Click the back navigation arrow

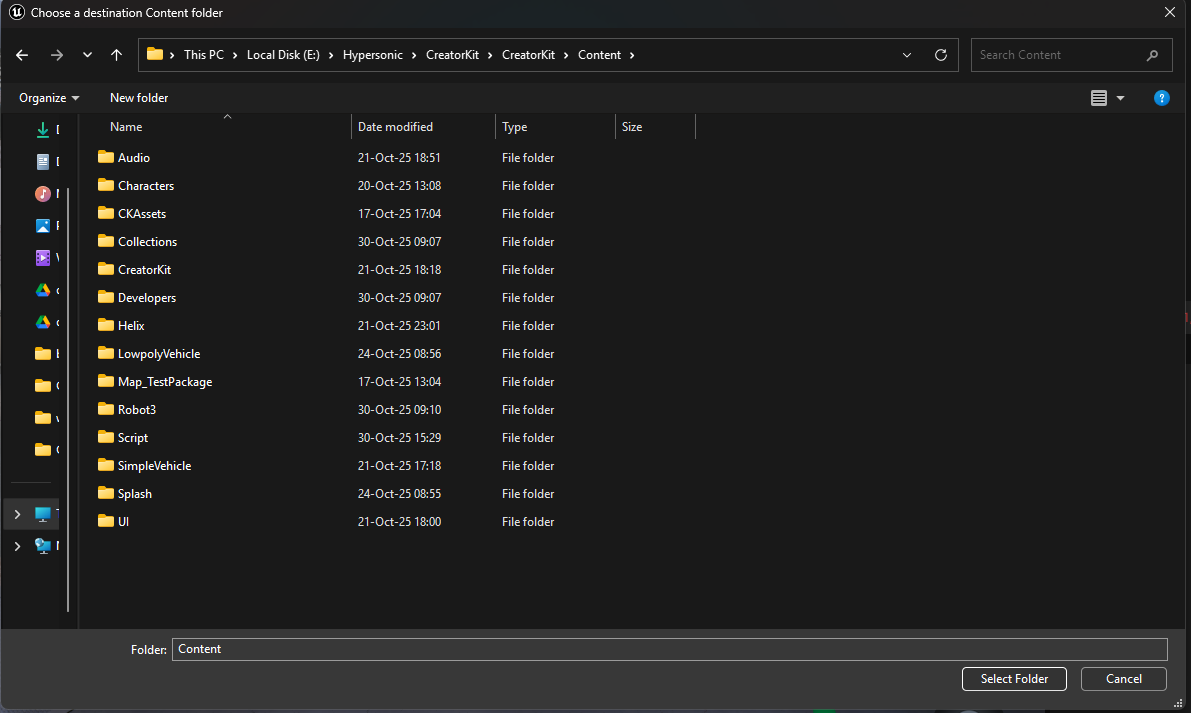22,55
